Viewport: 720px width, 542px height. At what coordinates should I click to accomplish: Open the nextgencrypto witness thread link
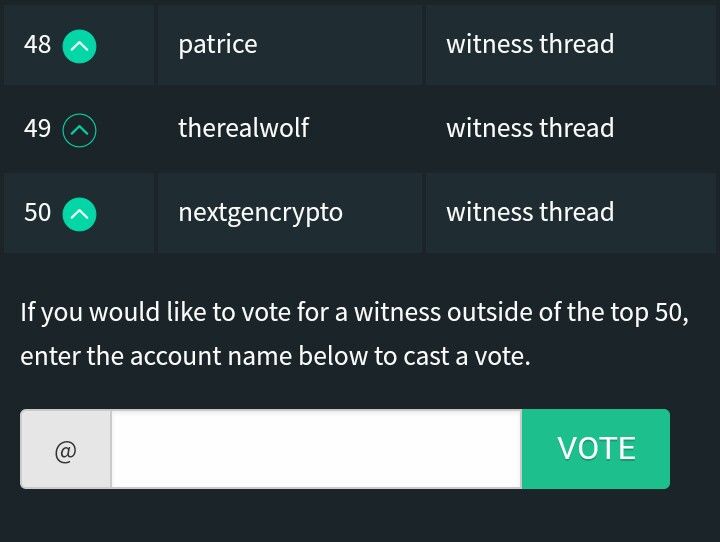tap(530, 213)
